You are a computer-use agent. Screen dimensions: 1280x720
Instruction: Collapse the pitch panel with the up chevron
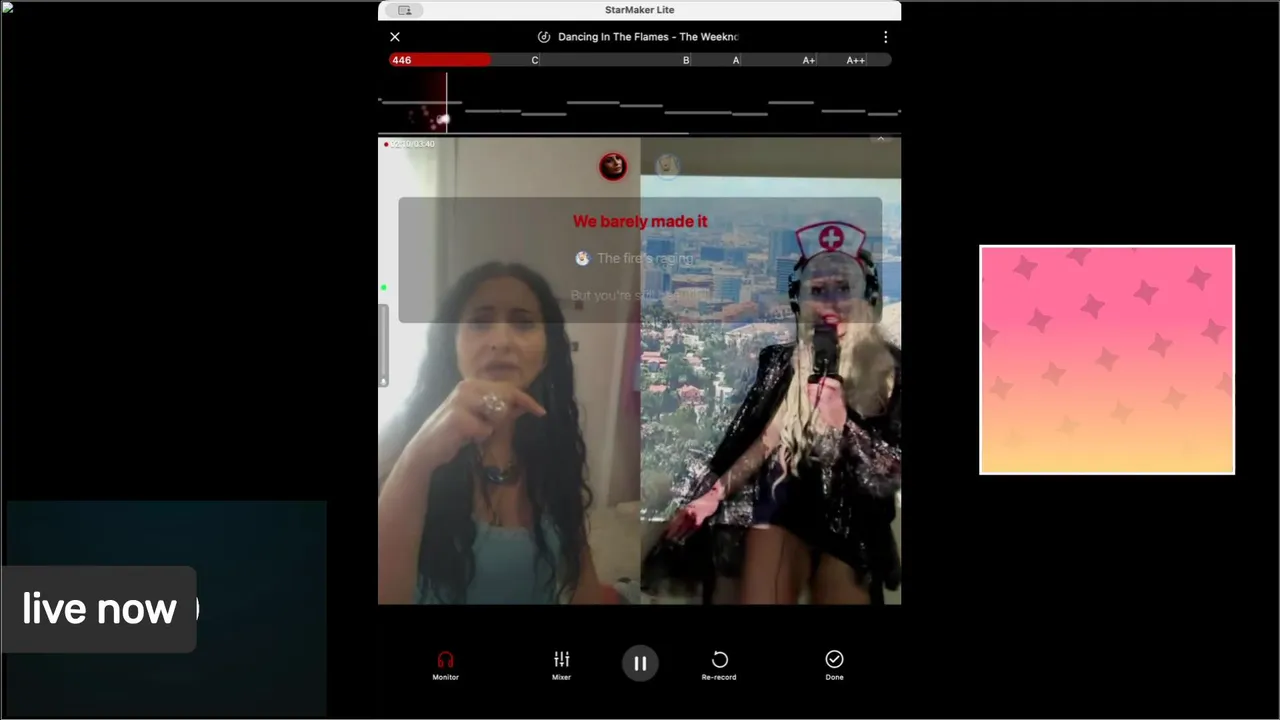pyautogui.click(x=880, y=138)
